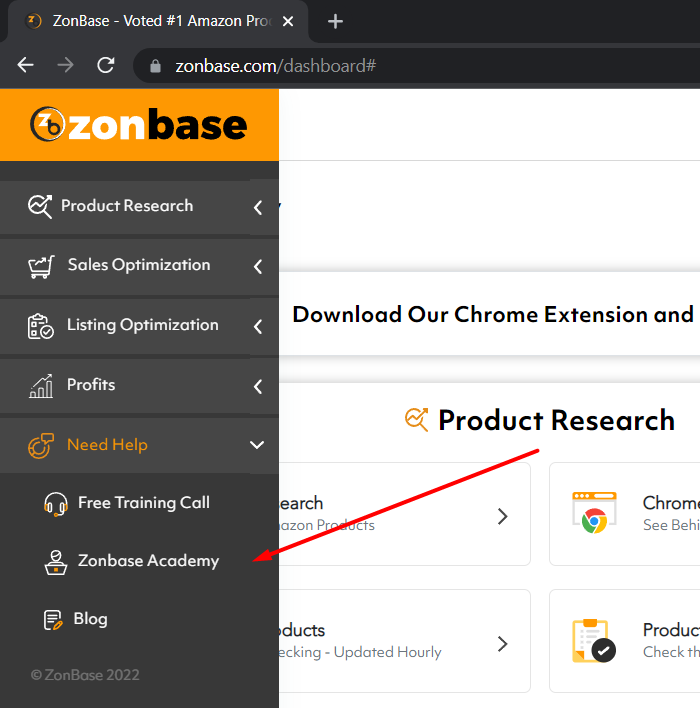
Task: Click the Listing Optimization clipboard icon
Action: [41, 326]
